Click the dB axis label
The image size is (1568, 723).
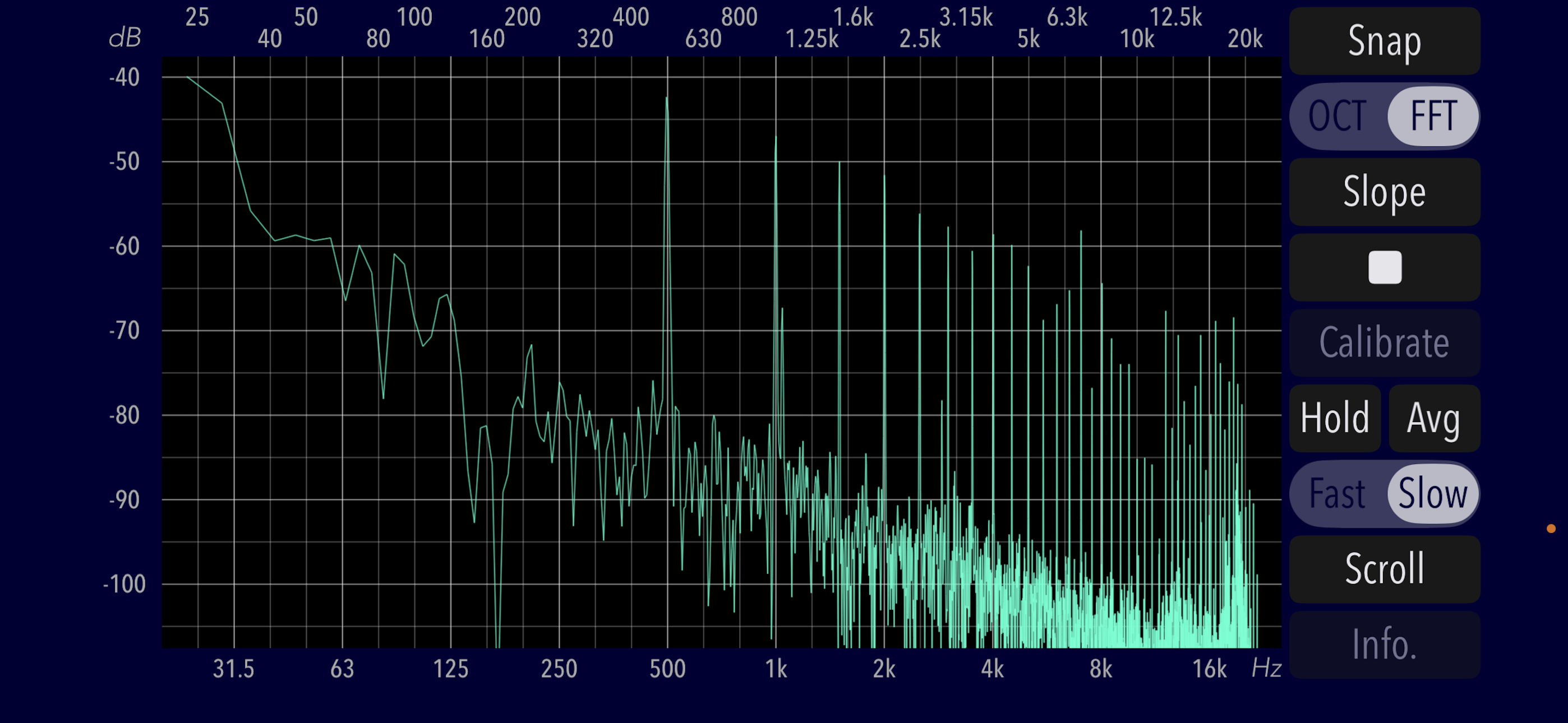[125, 38]
